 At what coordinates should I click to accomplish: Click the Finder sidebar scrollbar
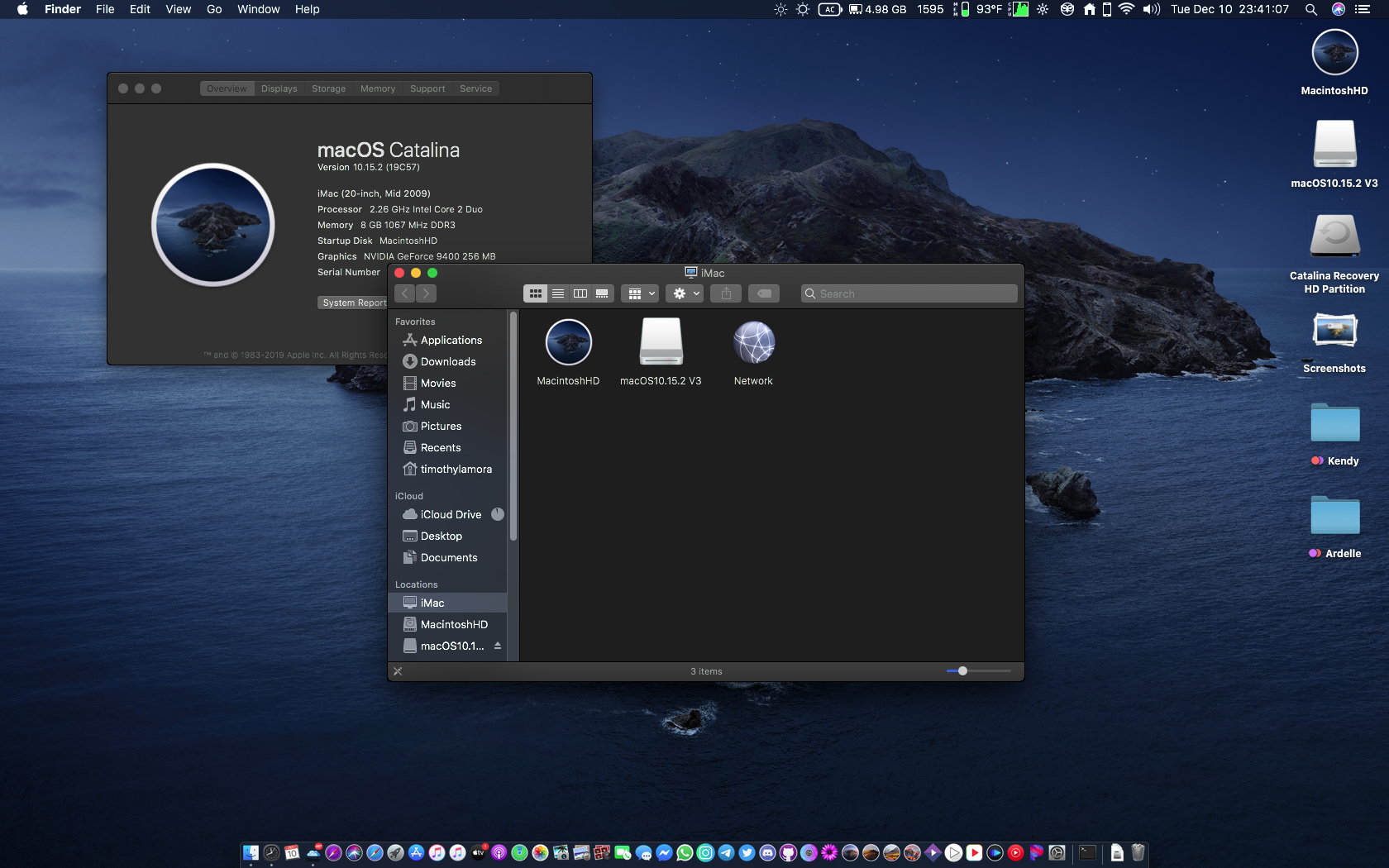point(513,426)
